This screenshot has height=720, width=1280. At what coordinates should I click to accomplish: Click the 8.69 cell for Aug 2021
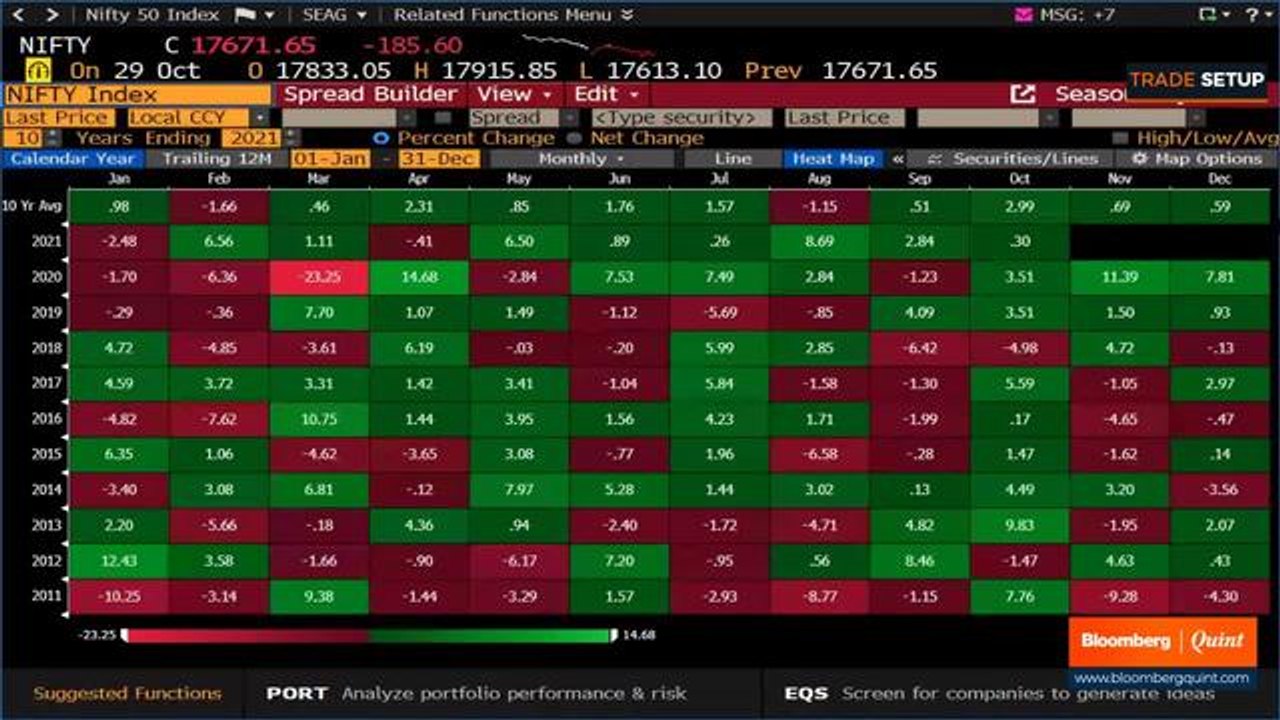point(819,241)
